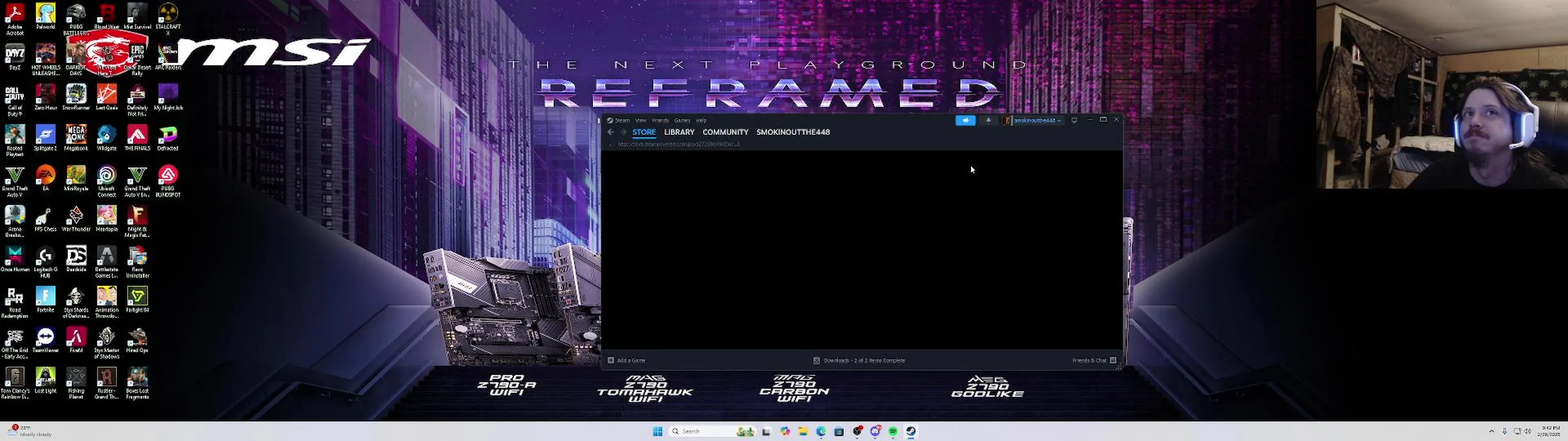Viewport: 1568px width, 441px height.
Task: Select the Road Redemption shortcut
Action: tap(15, 302)
